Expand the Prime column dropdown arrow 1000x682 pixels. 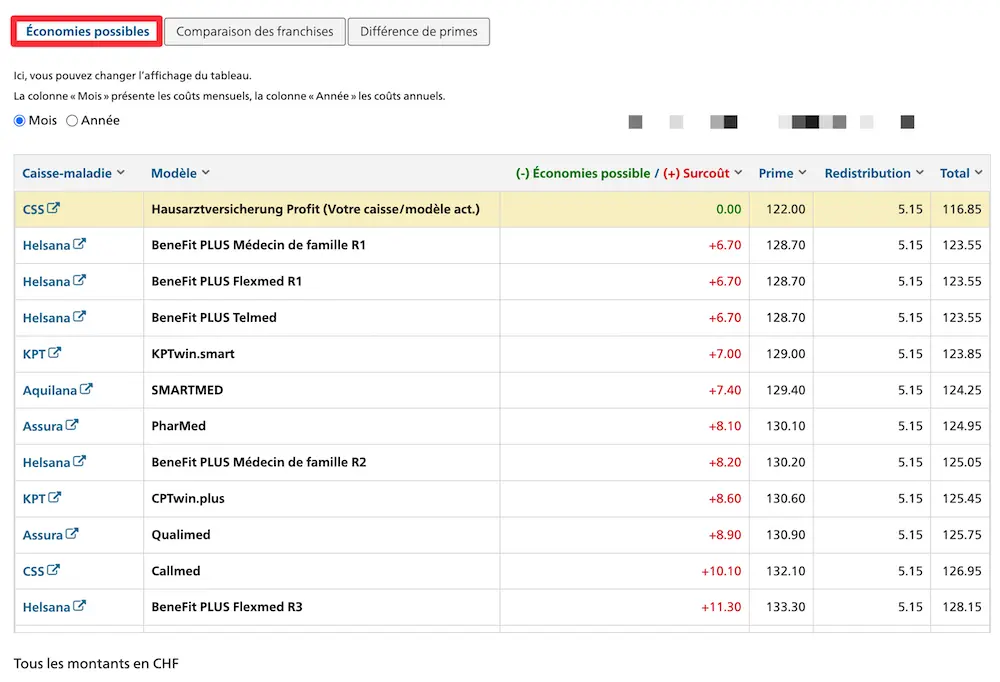(x=802, y=173)
